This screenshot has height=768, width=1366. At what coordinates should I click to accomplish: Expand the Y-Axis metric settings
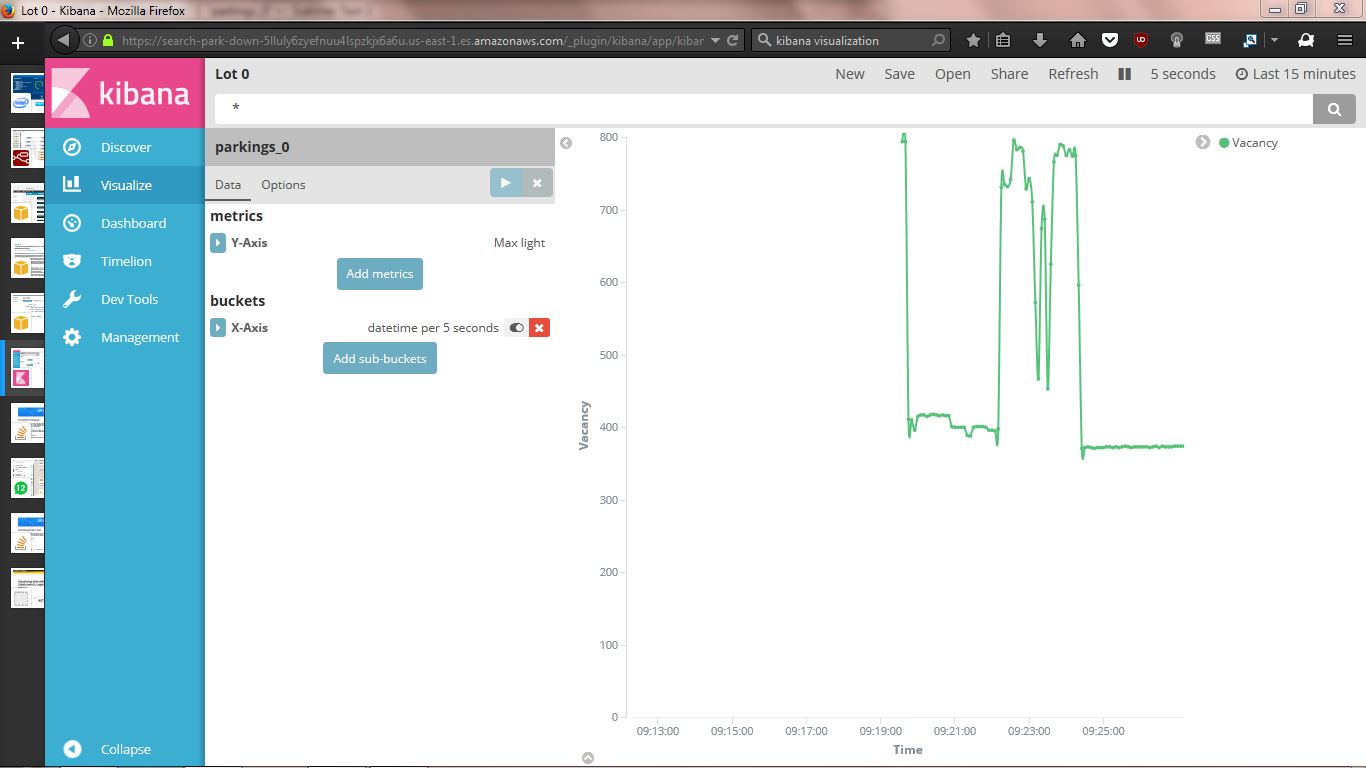218,243
